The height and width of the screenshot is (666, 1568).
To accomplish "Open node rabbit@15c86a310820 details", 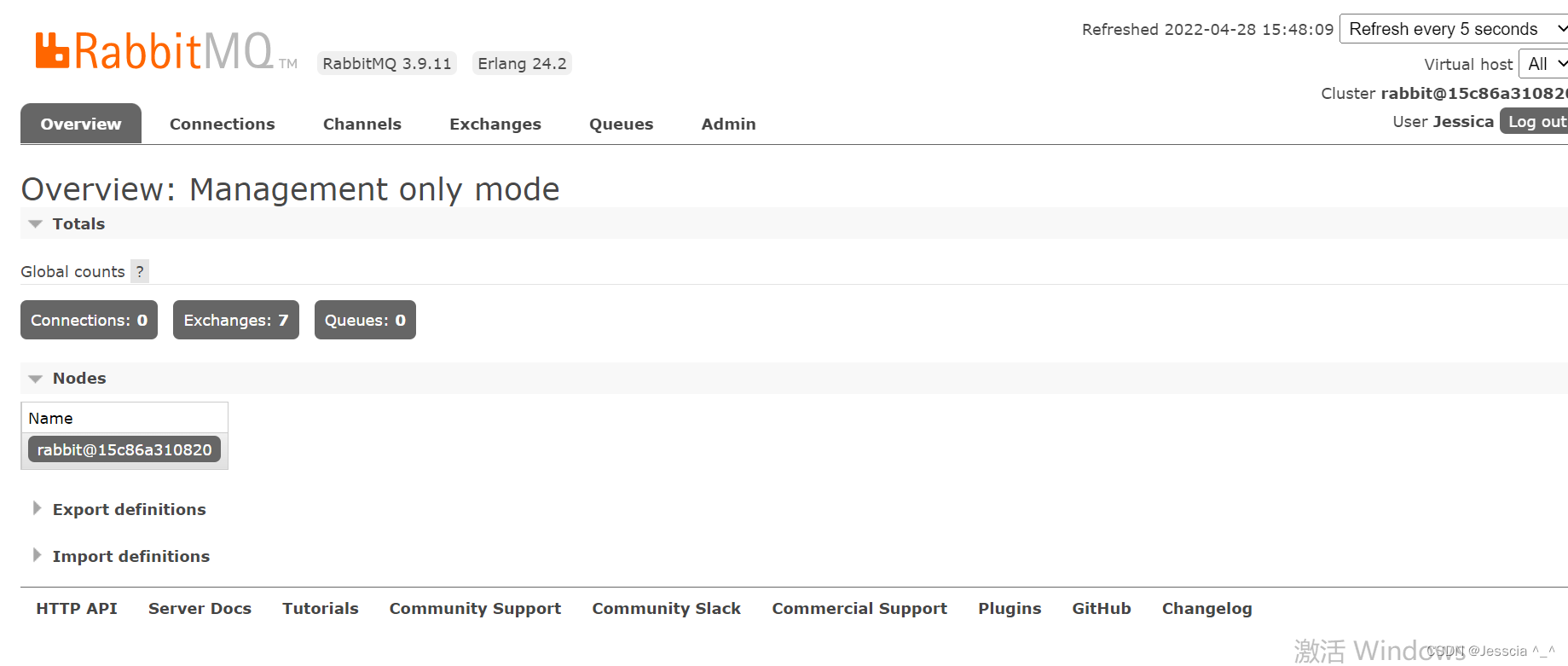I will (124, 449).
